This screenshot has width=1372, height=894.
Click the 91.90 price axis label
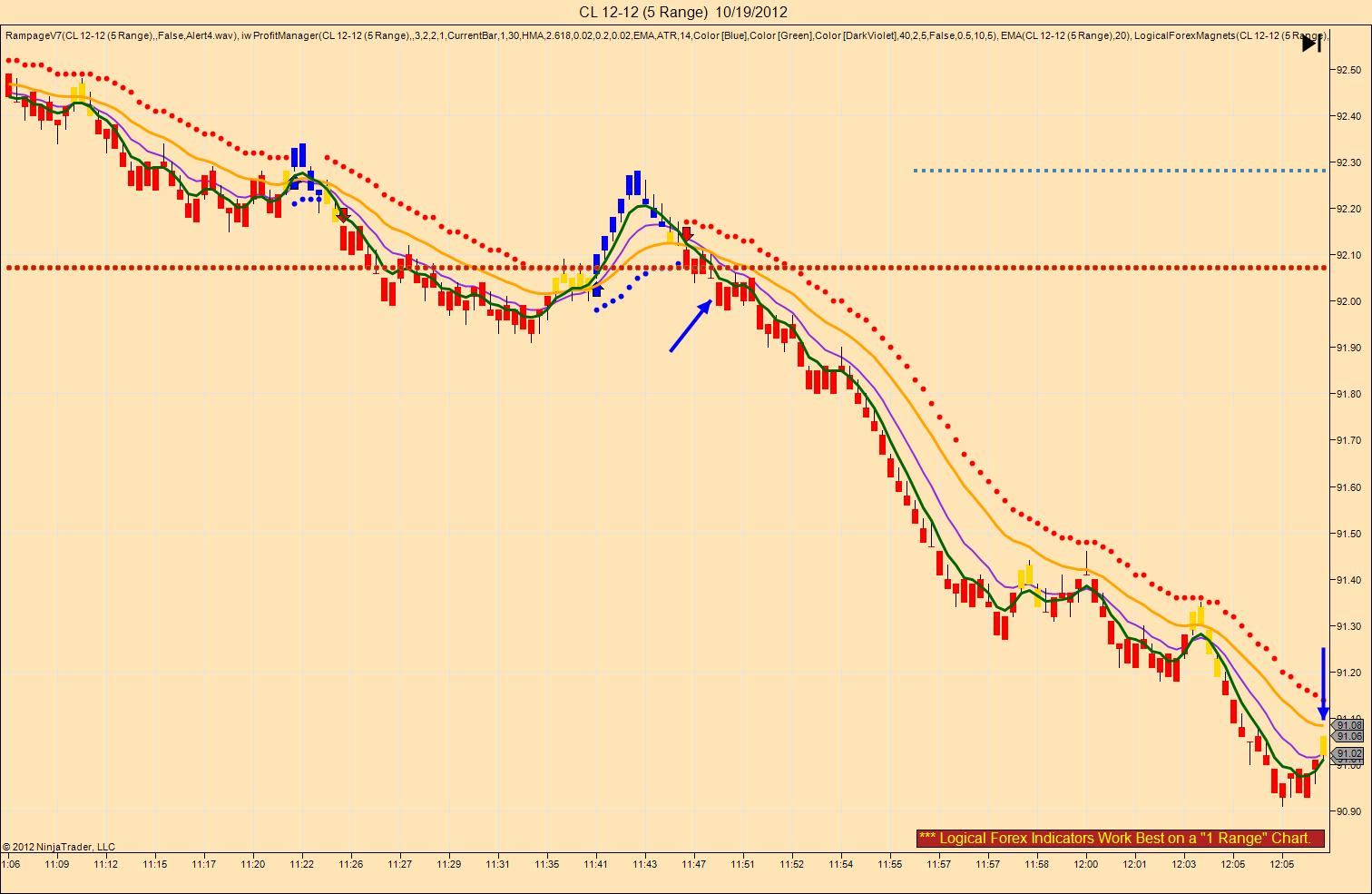pyautogui.click(x=1348, y=348)
